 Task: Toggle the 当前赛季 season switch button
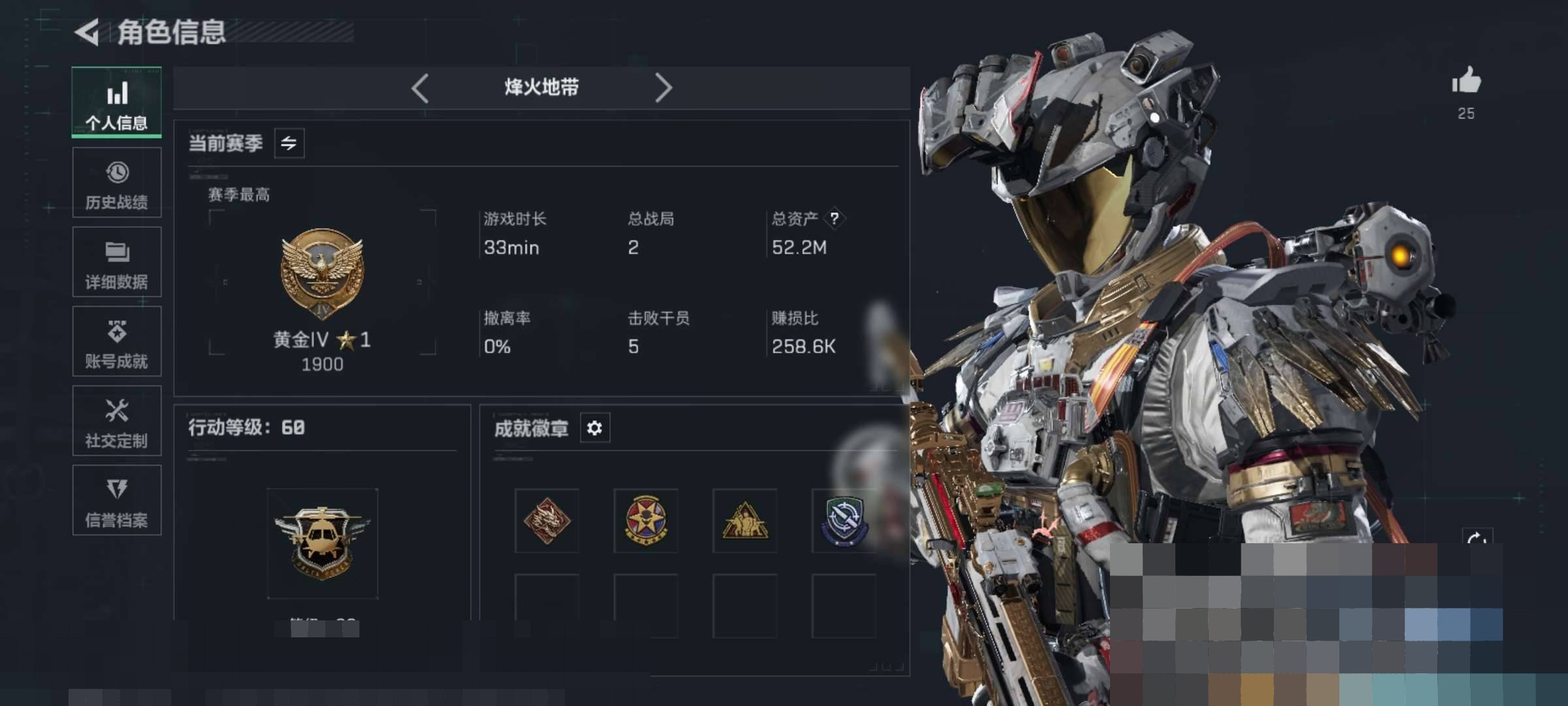[x=289, y=143]
